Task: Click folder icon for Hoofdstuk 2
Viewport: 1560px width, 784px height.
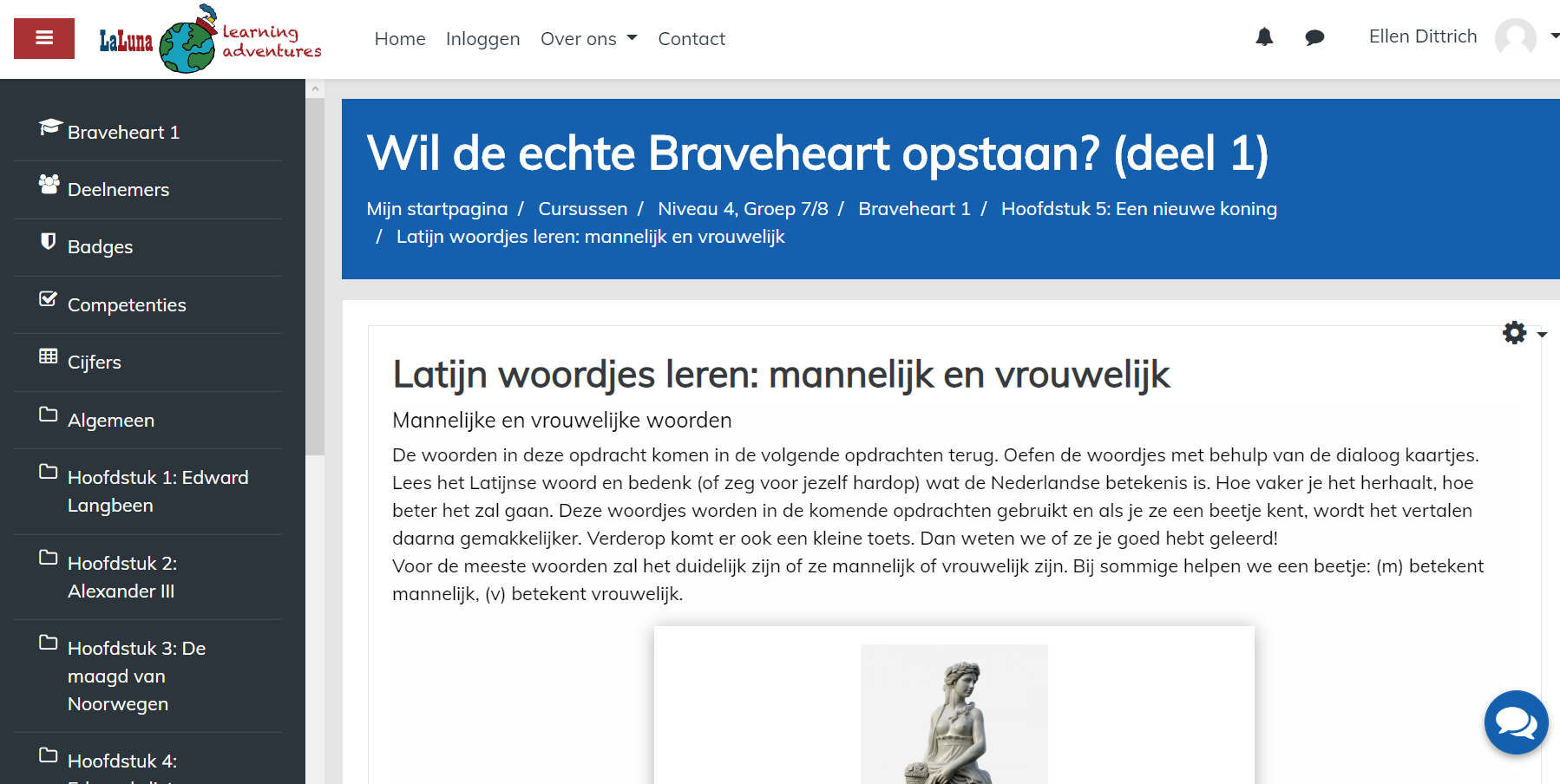Action: point(49,558)
